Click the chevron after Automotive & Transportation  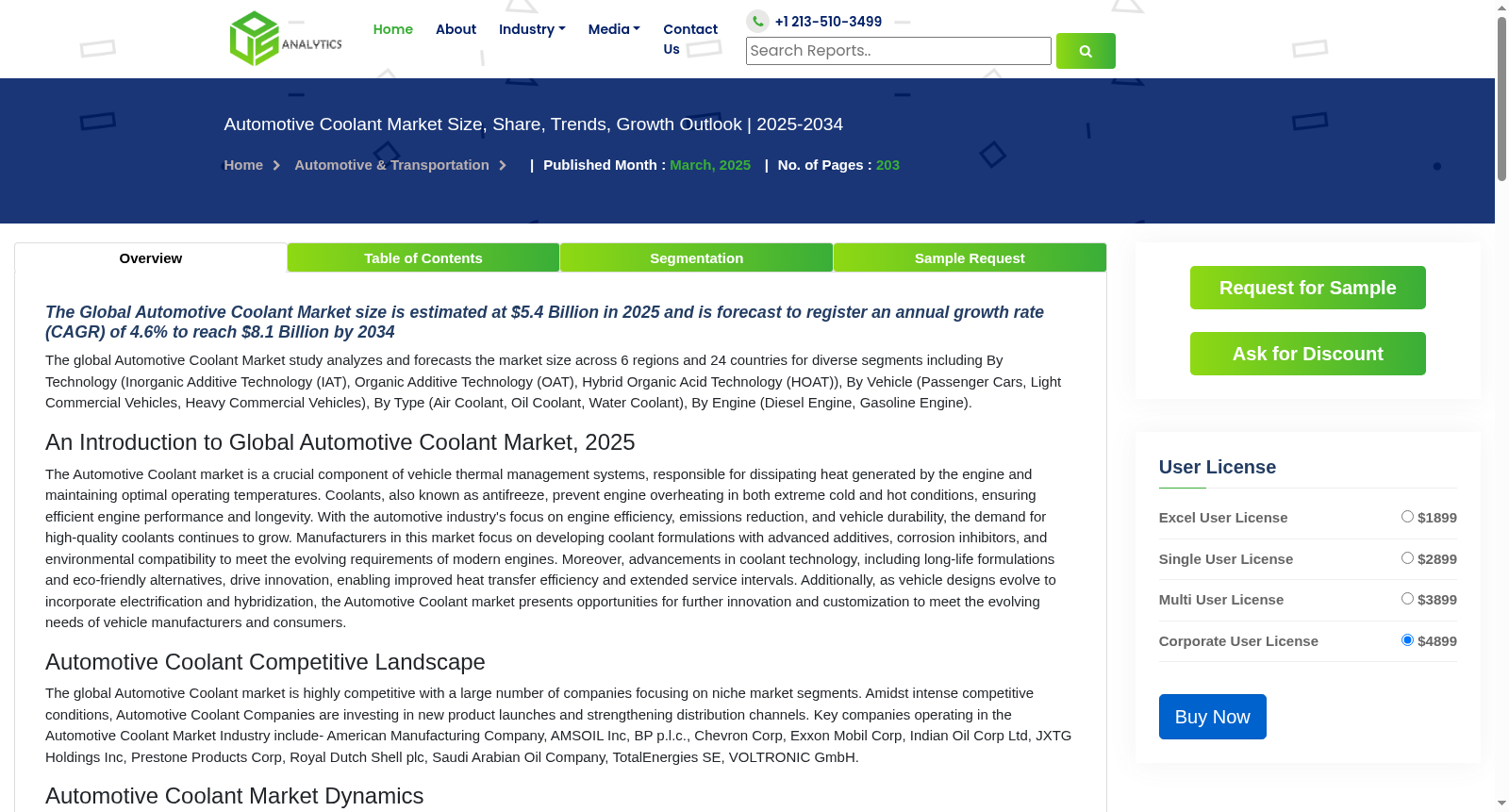503,165
